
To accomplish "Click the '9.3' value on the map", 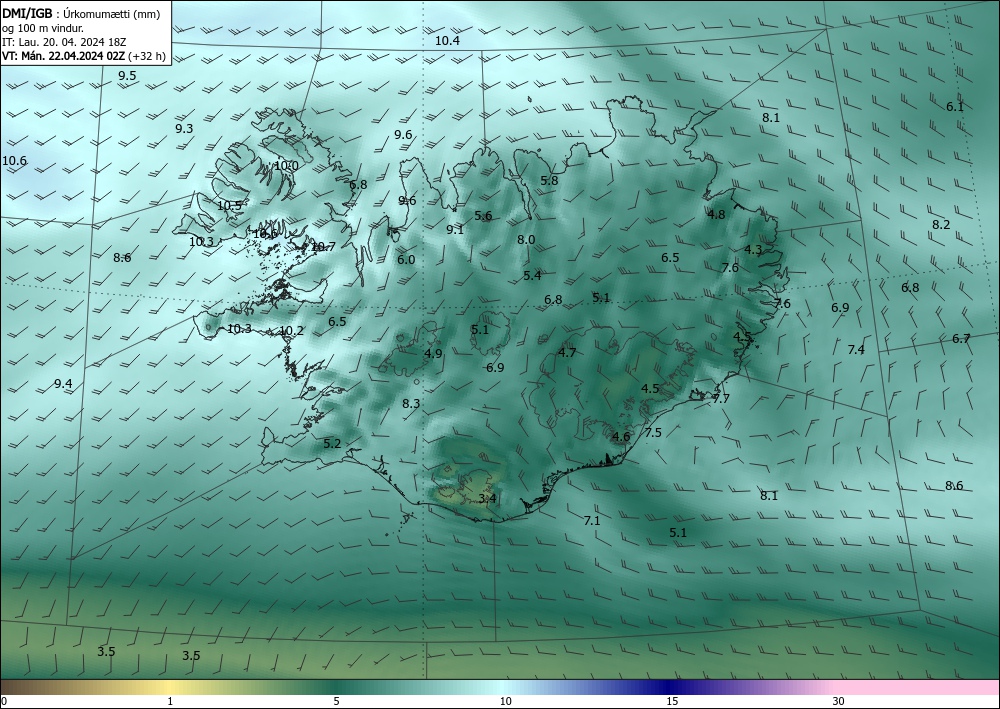I will click(184, 129).
